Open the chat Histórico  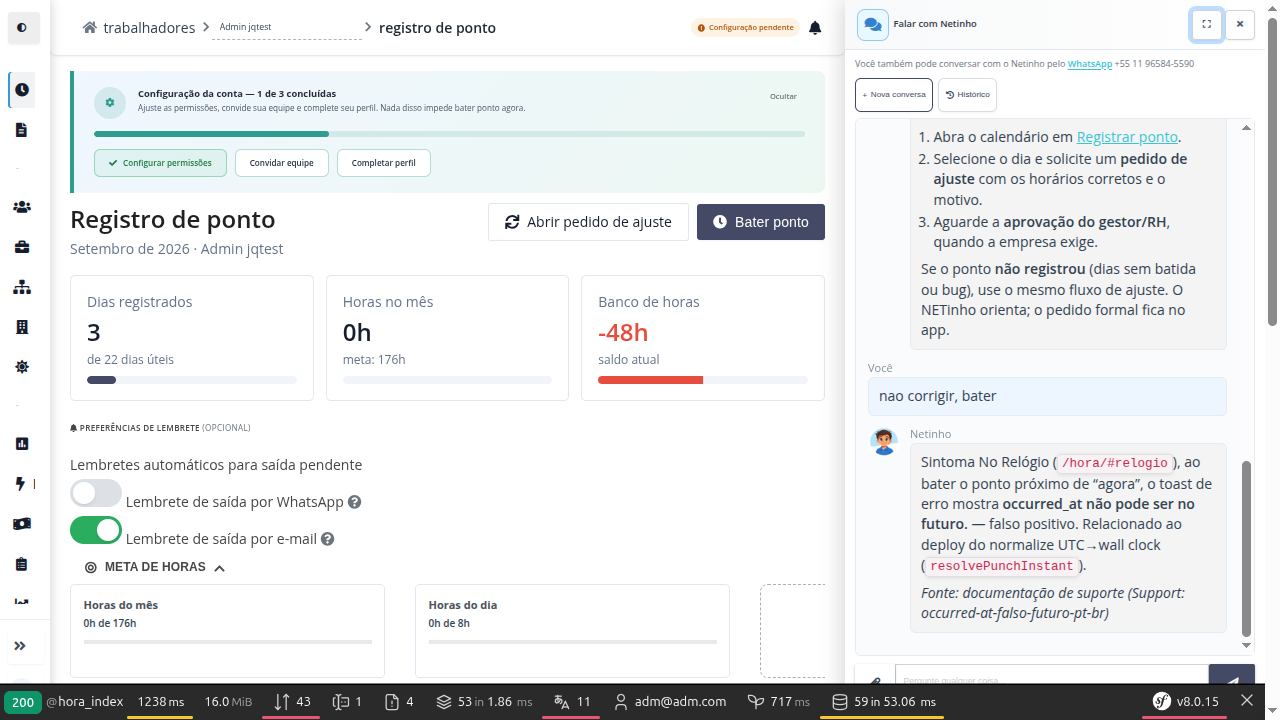coord(968,95)
